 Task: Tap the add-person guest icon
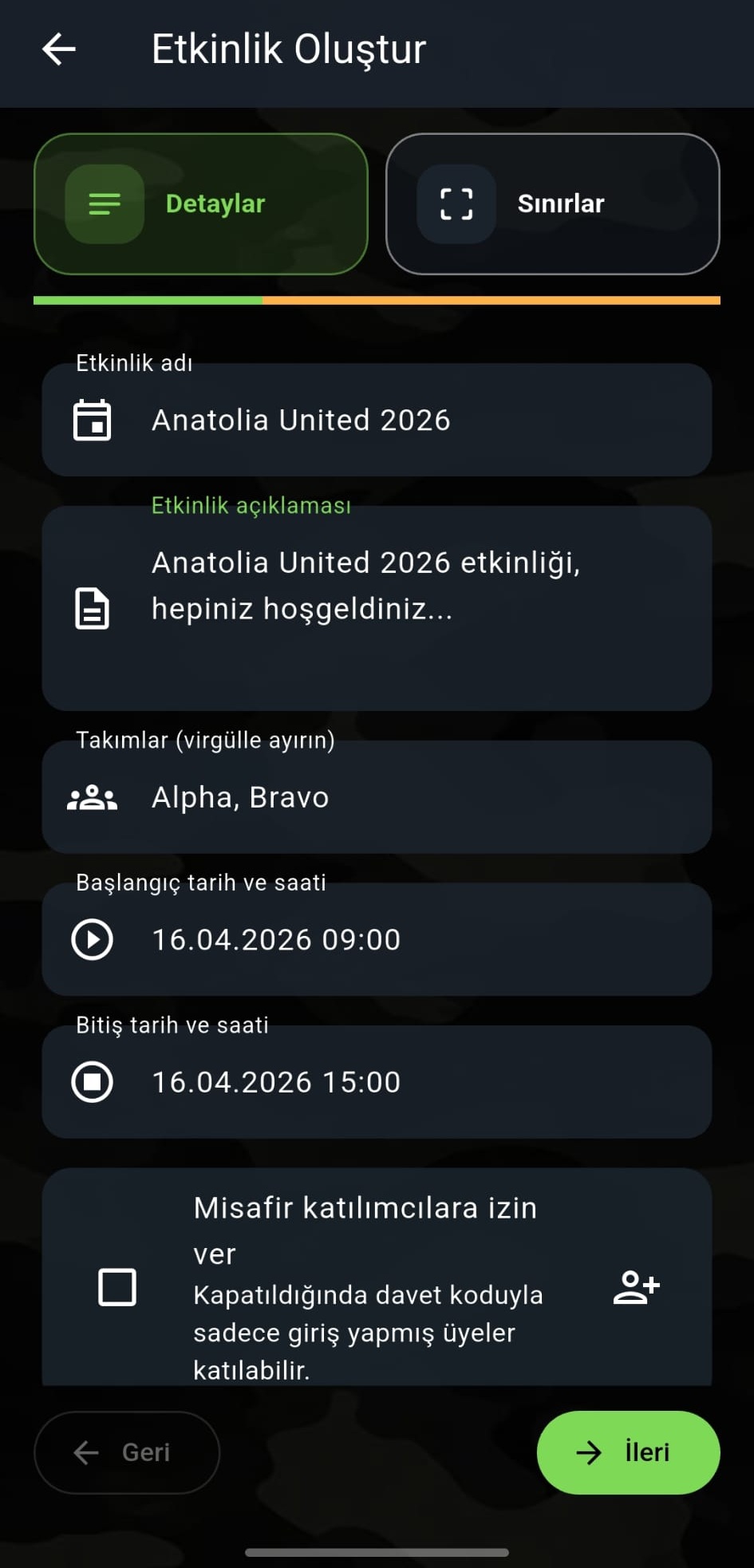click(x=636, y=1287)
